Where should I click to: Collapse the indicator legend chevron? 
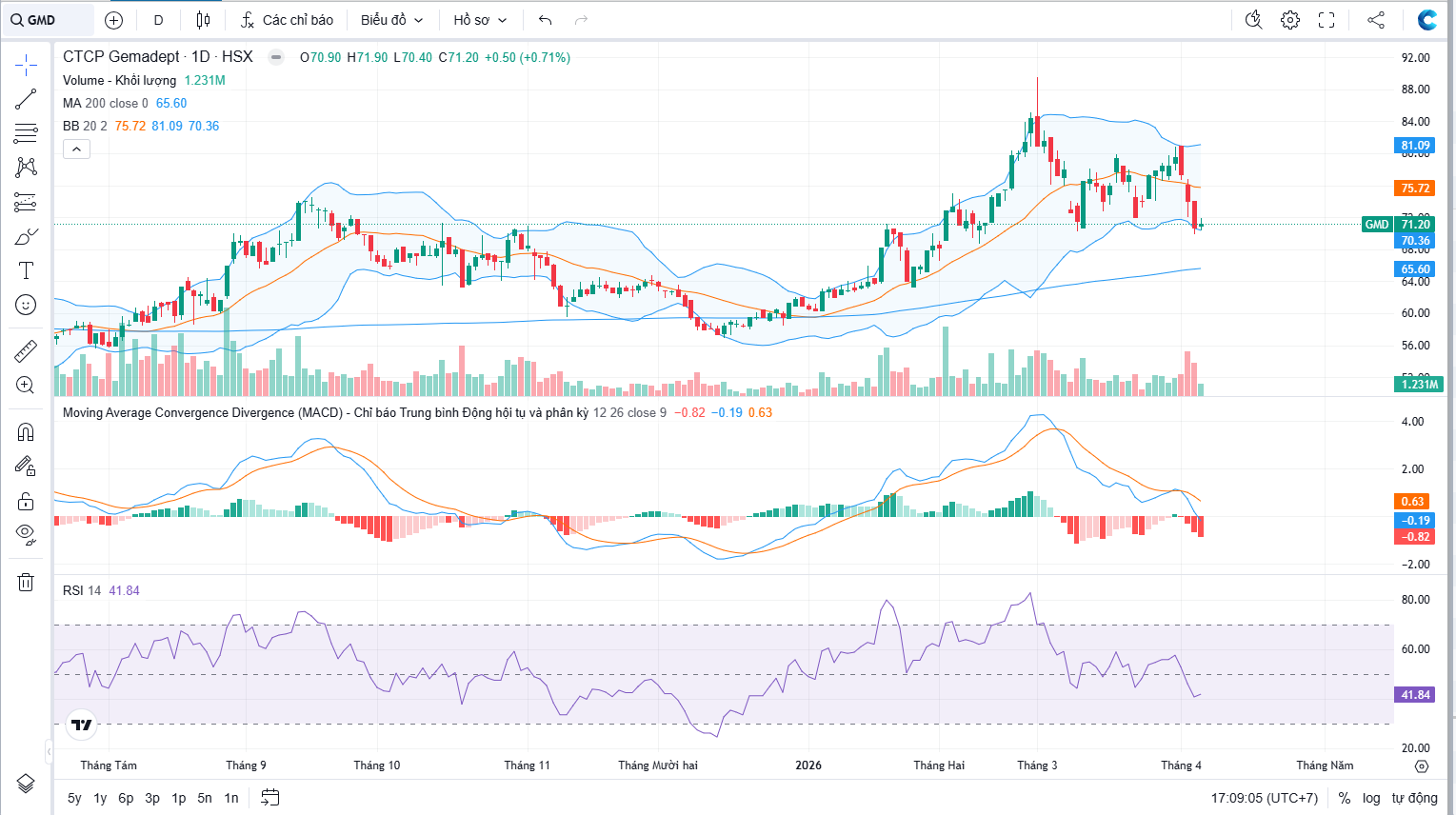pyautogui.click(x=76, y=149)
